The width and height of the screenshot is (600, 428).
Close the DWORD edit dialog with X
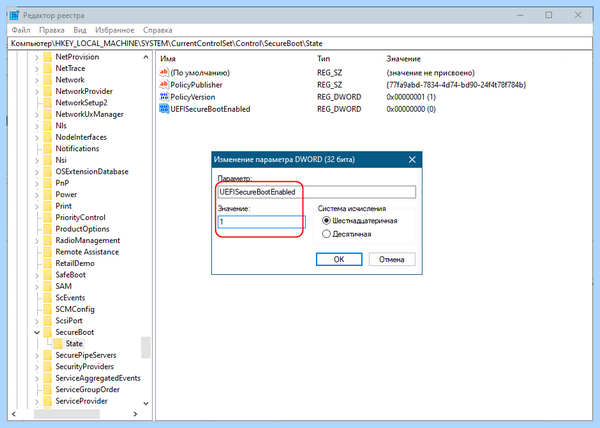pos(412,159)
